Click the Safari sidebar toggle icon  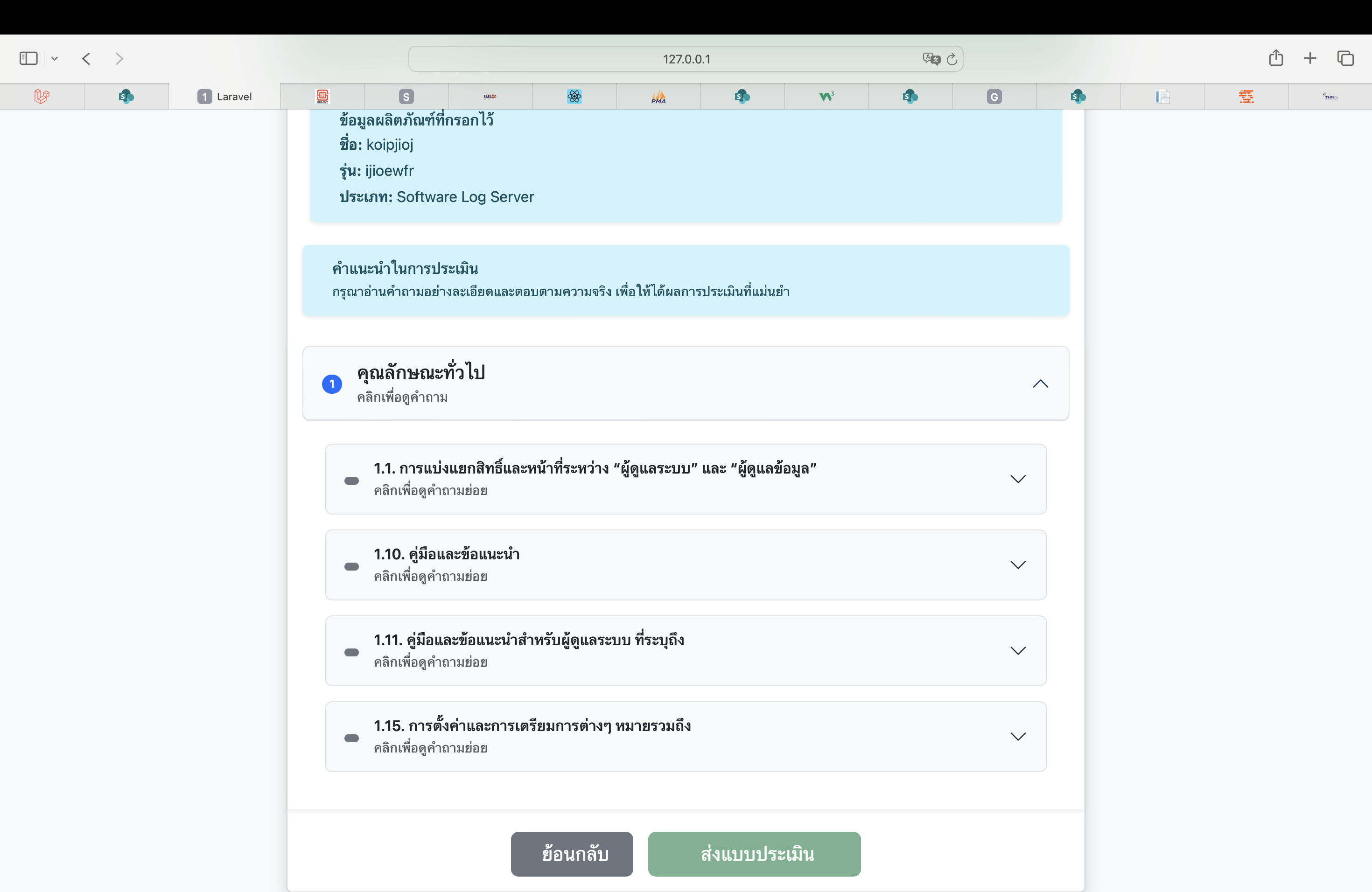point(28,58)
